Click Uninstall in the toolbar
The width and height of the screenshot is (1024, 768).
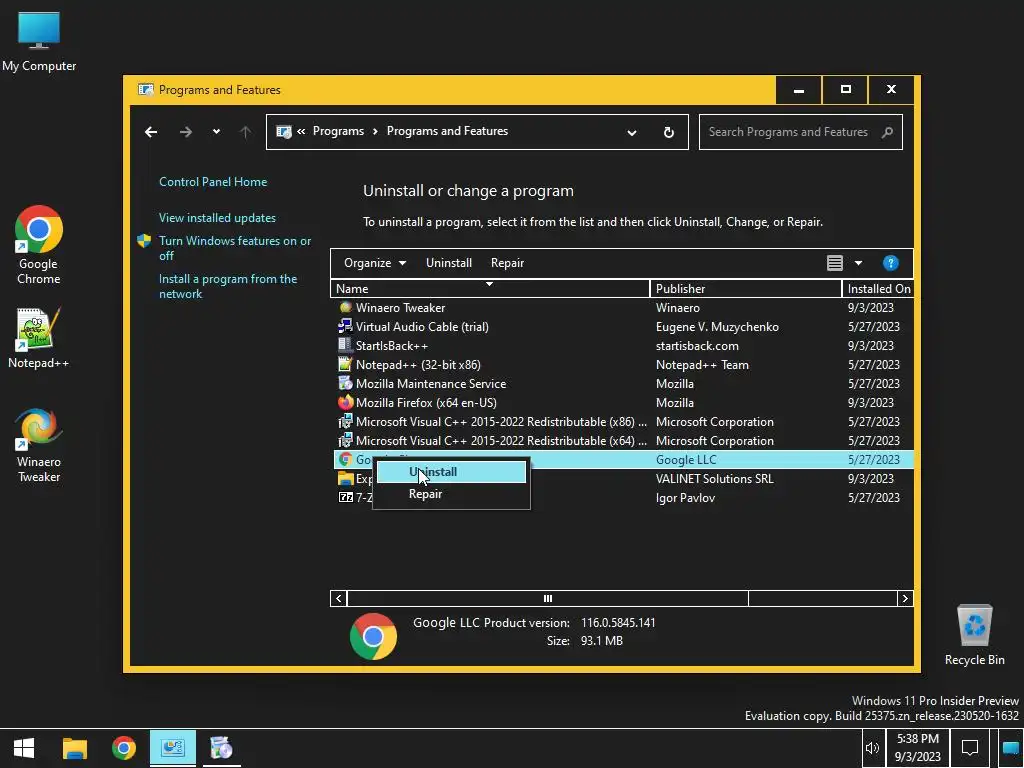click(449, 263)
